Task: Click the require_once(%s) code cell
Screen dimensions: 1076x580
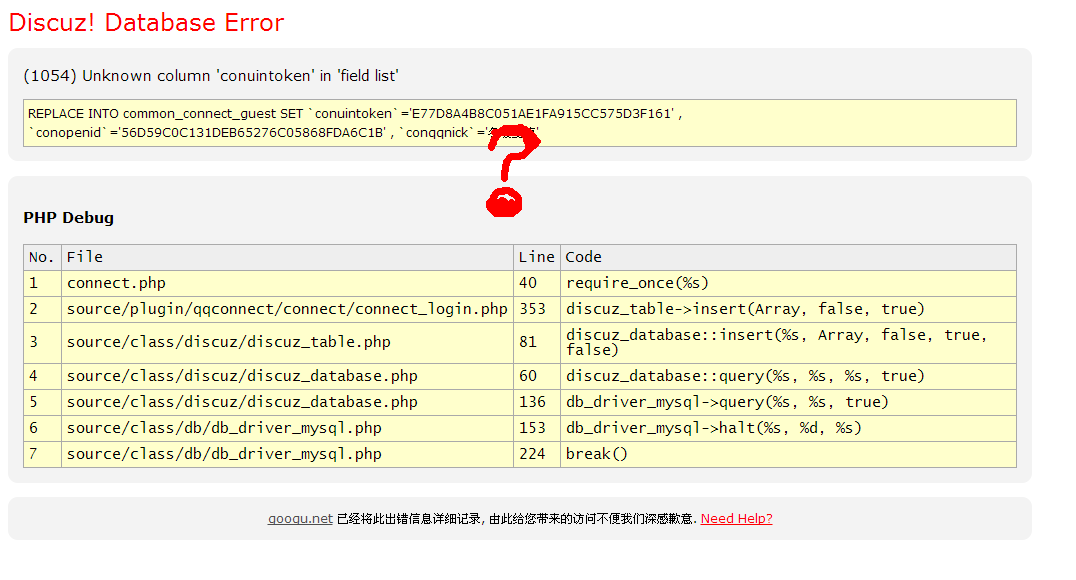Action: [788, 283]
